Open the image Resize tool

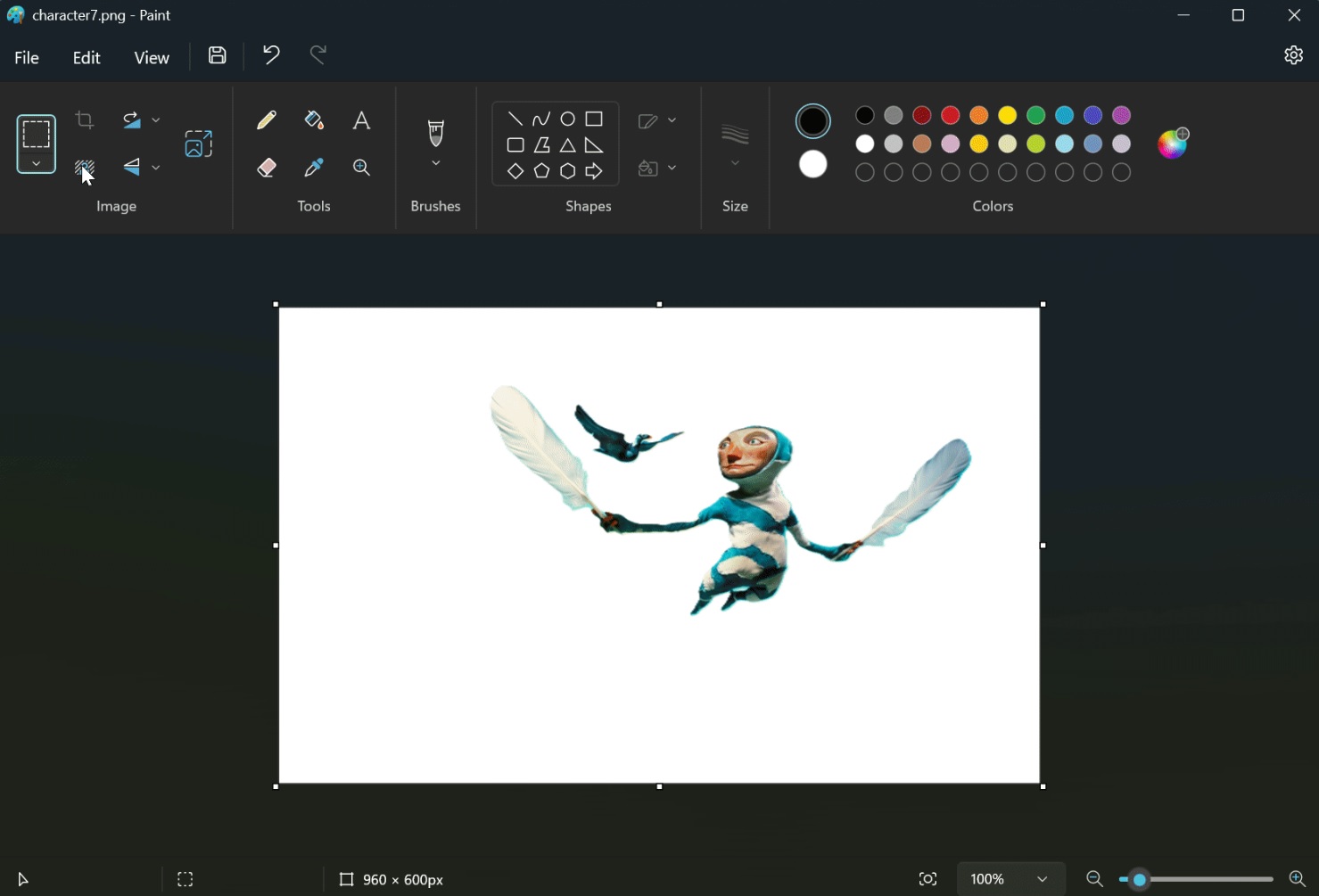pyautogui.click(x=198, y=143)
